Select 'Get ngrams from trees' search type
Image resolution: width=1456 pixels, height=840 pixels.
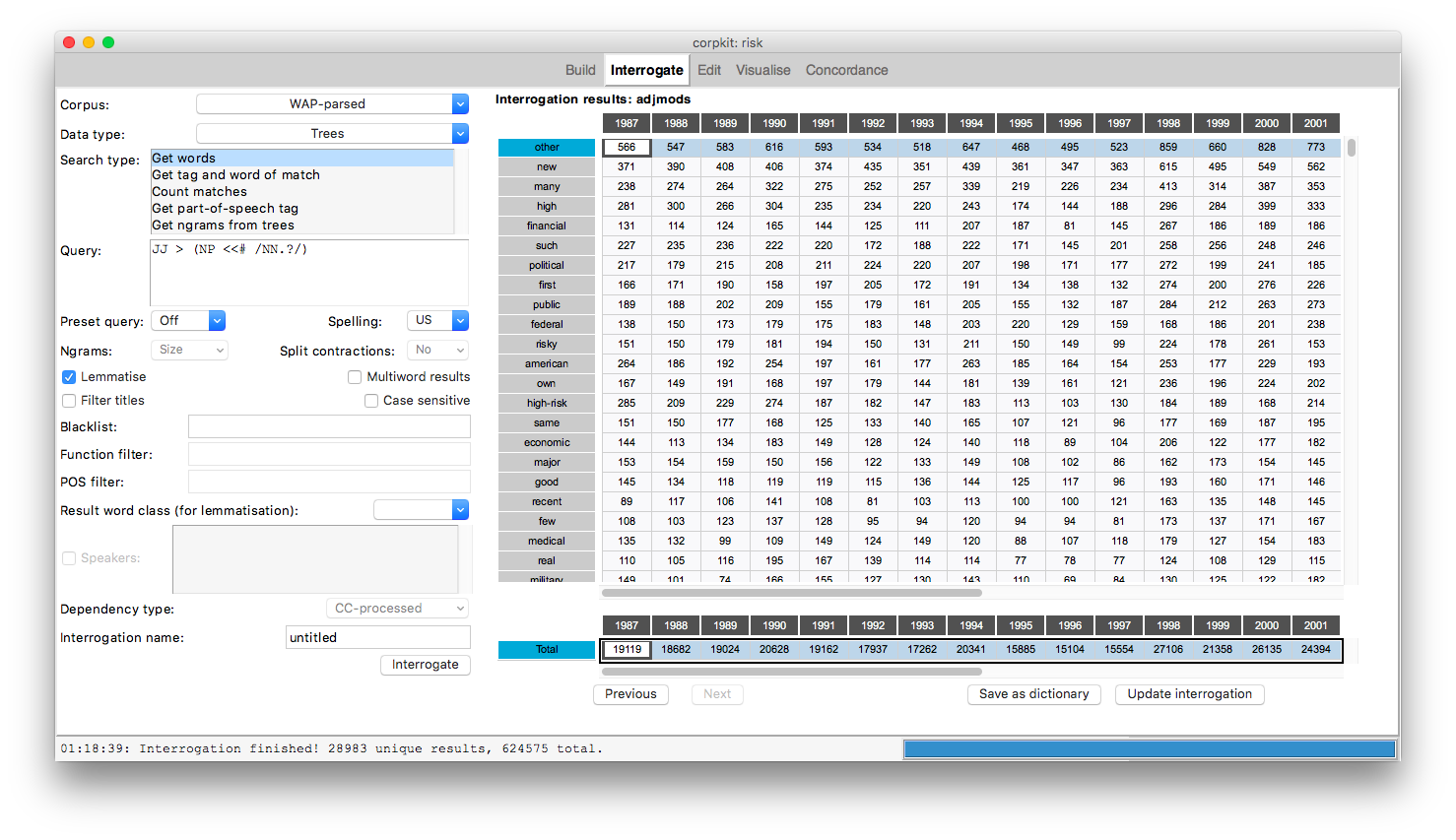301,225
